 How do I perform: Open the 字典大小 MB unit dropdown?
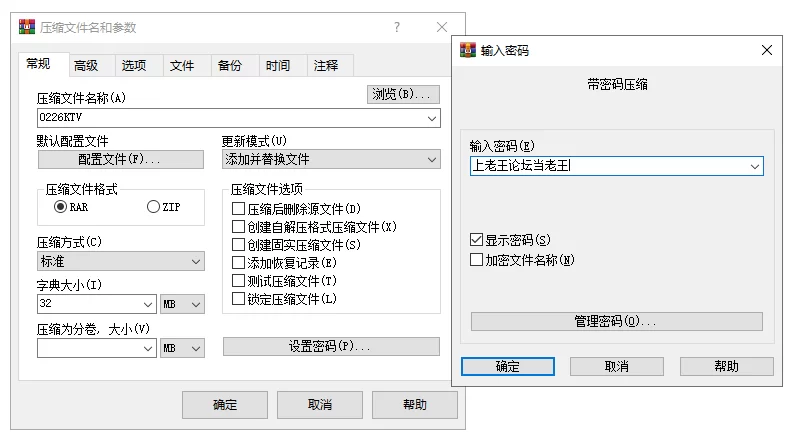click(x=196, y=303)
